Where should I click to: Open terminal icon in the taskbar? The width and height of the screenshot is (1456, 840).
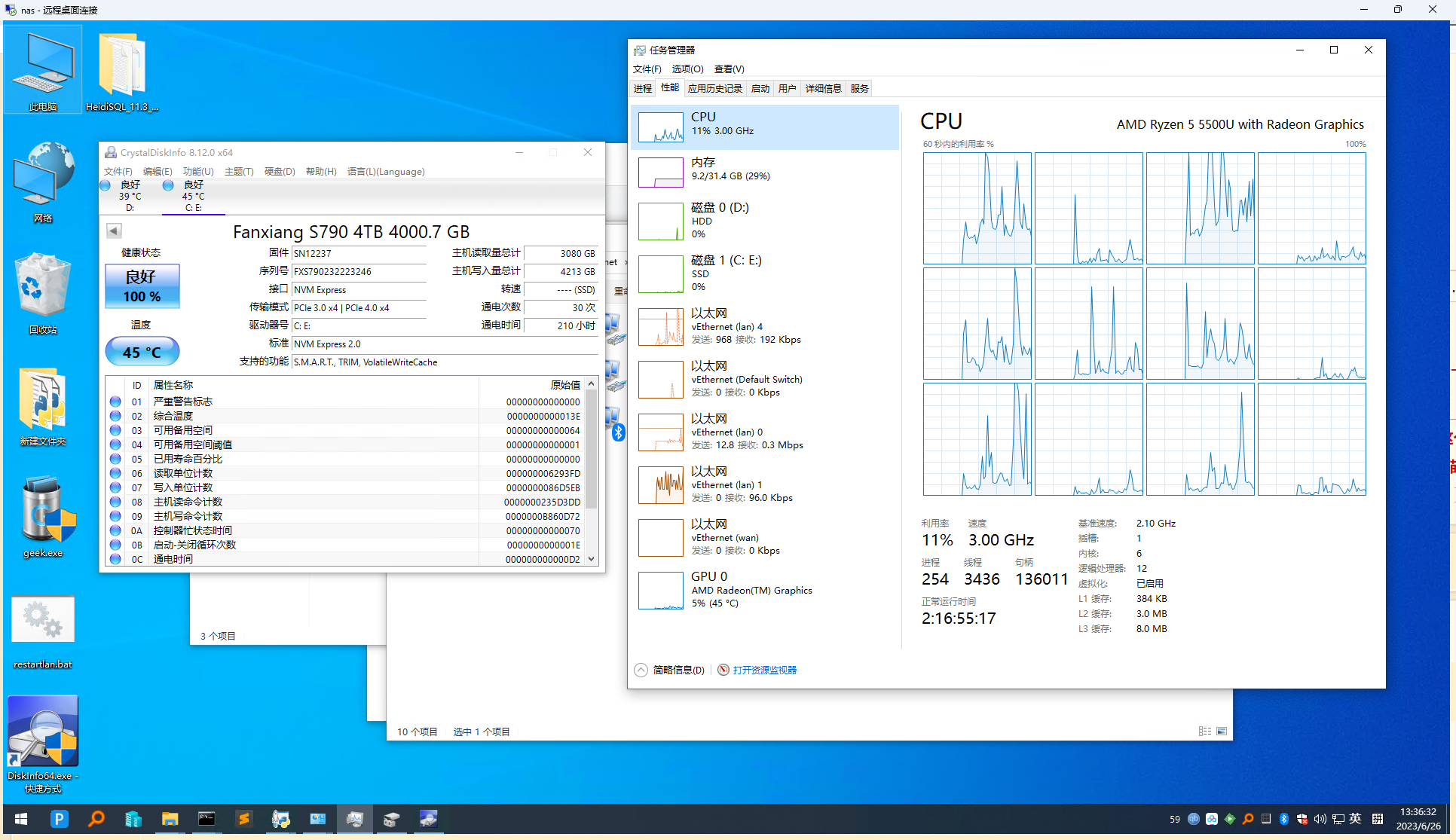click(206, 819)
